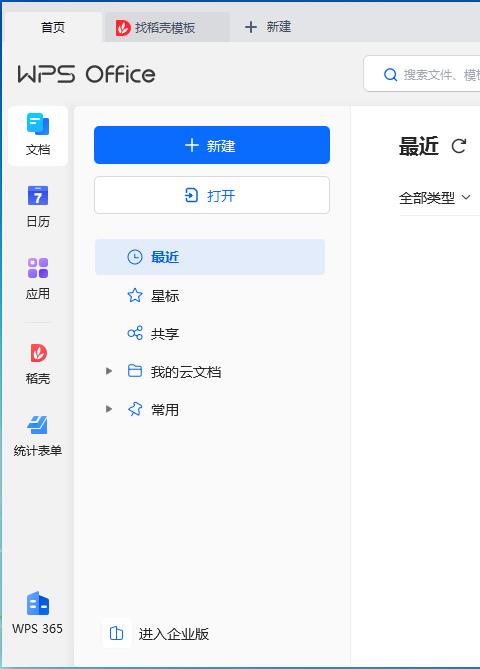Image resolution: width=480 pixels, height=669 pixels.
Task: Expand the 常用 tree arrow
Action: point(109,409)
